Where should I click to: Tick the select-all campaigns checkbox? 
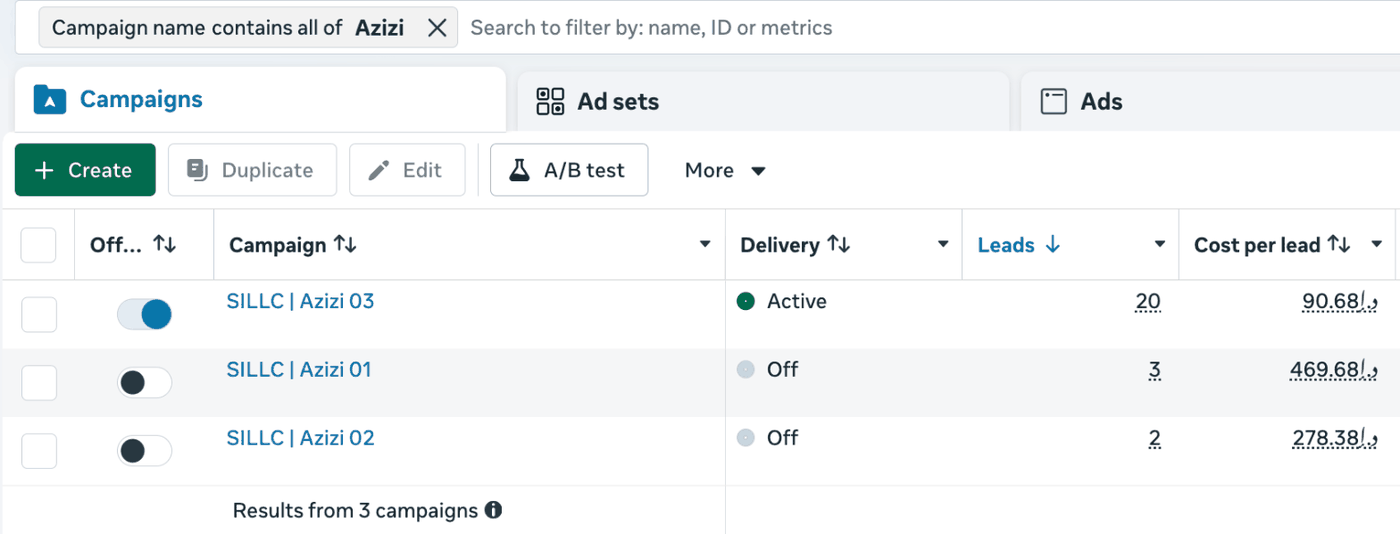[x=39, y=245]
